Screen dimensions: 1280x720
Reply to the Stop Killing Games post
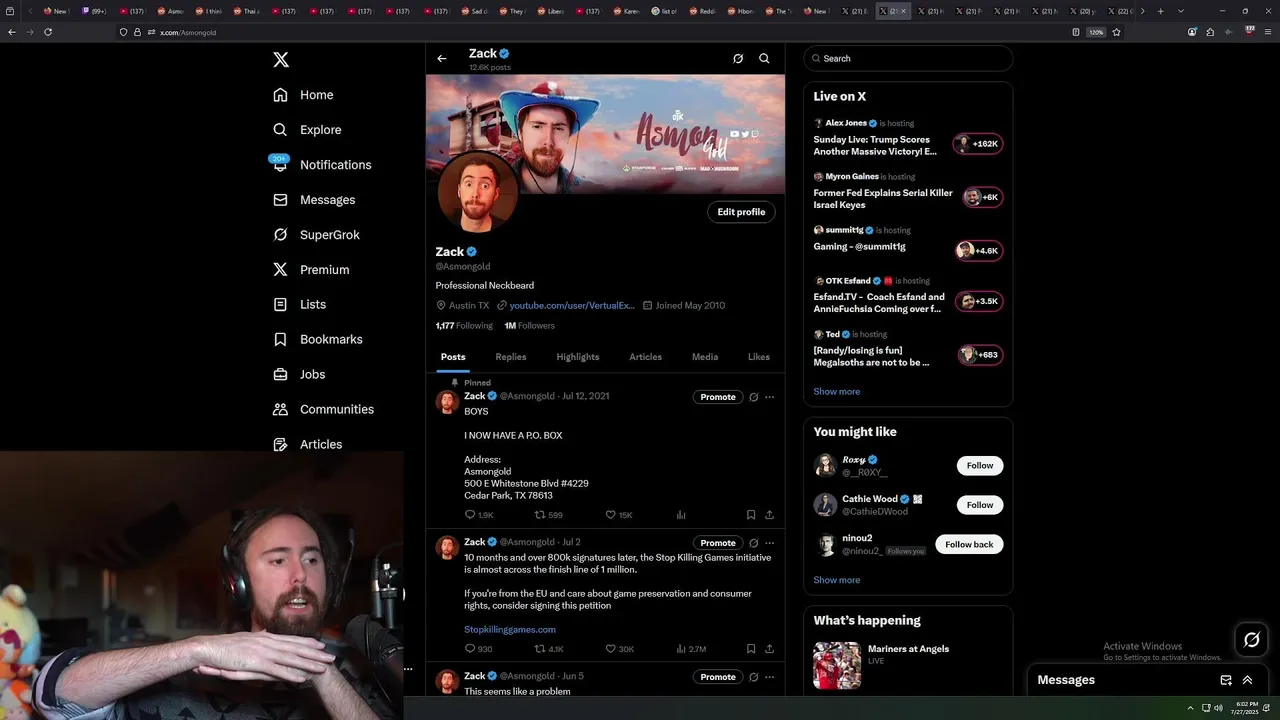pyautogui.click(x=479, y=649)
